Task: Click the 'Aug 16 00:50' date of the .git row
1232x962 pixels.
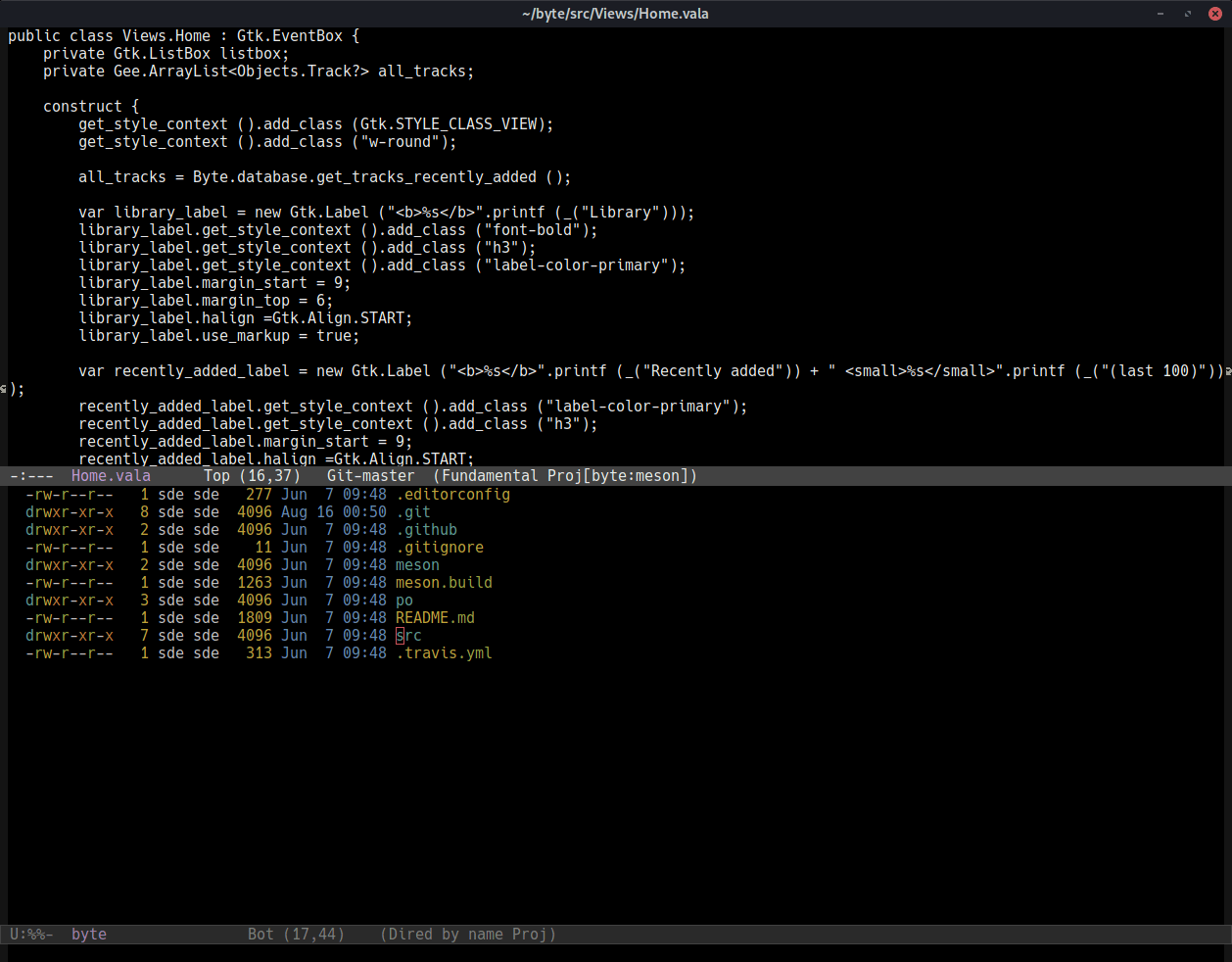Action: point(334,512)
